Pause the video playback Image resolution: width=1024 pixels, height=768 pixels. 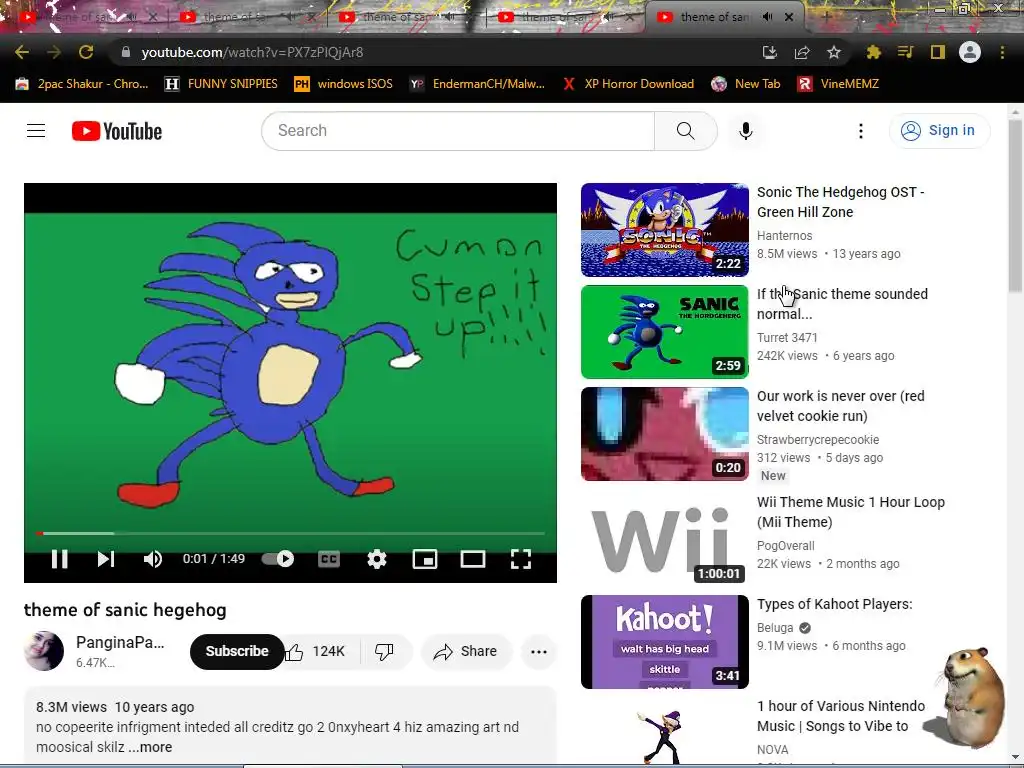pos(59,559)
